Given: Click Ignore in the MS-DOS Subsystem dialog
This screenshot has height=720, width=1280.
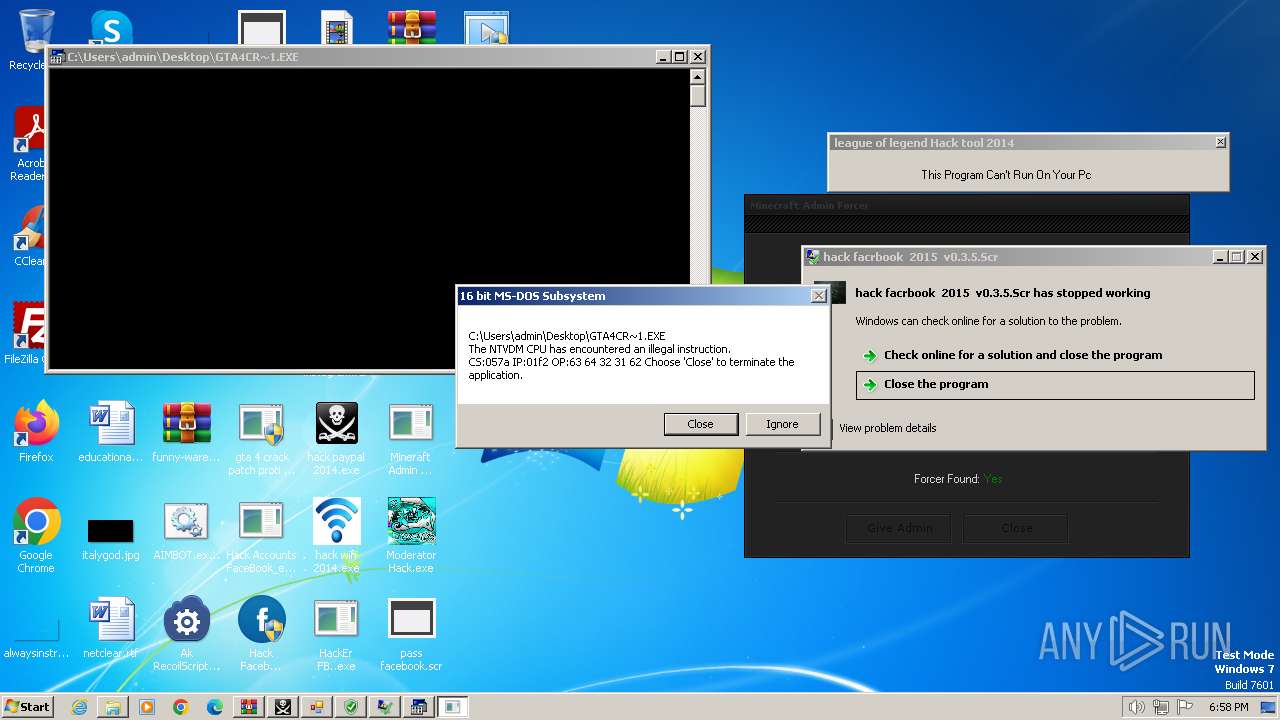Looking at the screenshot, I should (782, 424).
